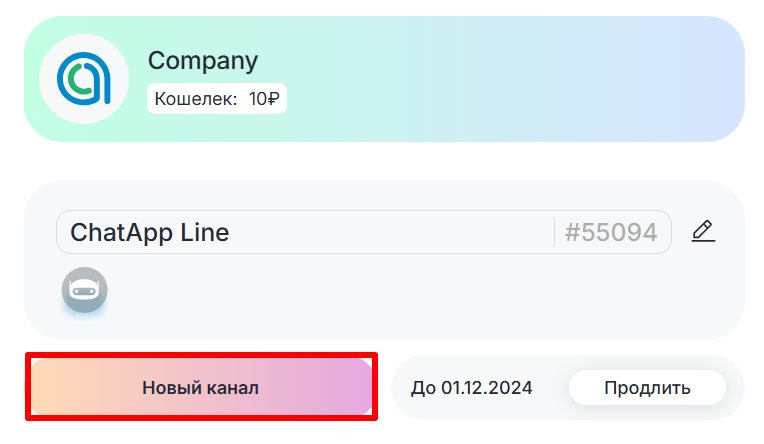The width and height of the screenshot is (764, 444).
Task: Click the "До 01.12.2024" expiry date
Action: click(471, 388)
